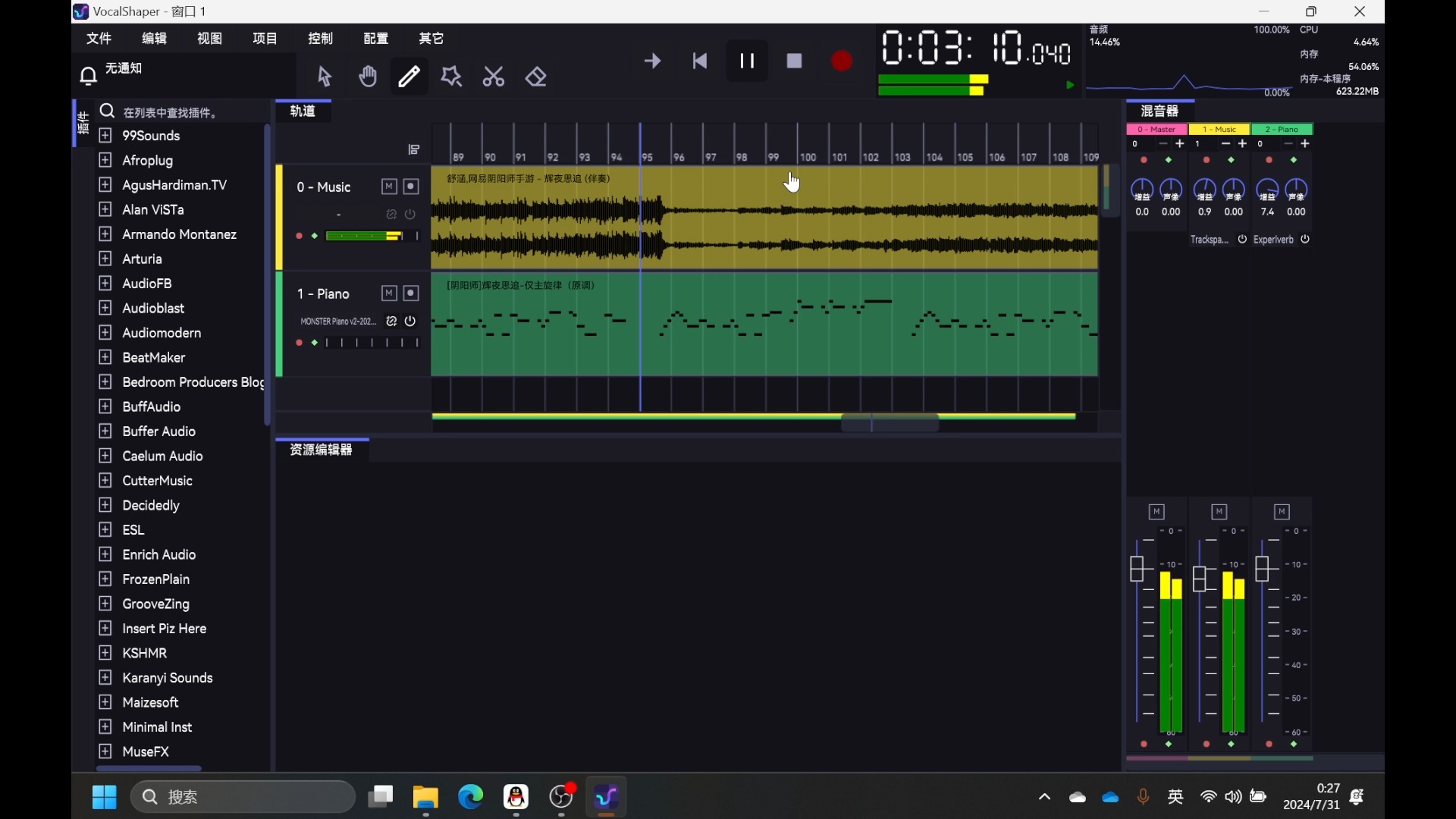Image resolution: width=1456 pixels, height=819 pixels.
Task: Toggle power on 0 - Music track instrument
Action: point(410,215)
